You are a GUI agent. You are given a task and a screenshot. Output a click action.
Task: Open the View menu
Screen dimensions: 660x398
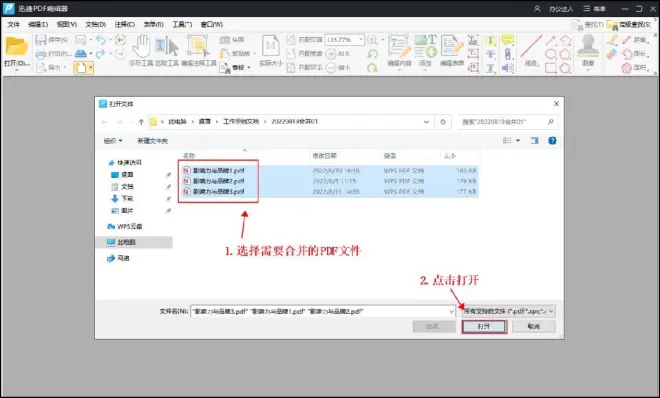[67, 24]
